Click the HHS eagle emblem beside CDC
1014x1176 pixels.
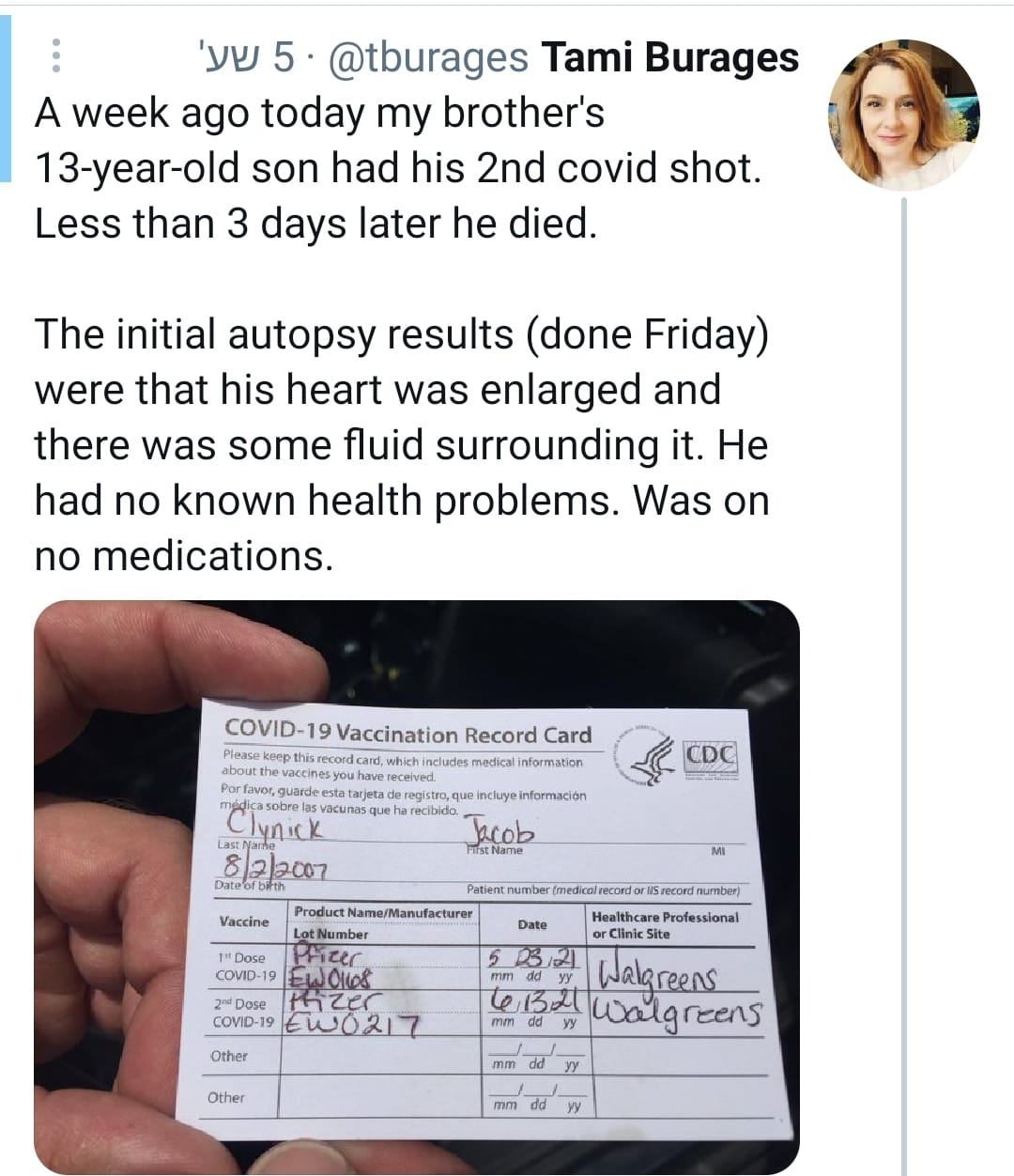646,757
